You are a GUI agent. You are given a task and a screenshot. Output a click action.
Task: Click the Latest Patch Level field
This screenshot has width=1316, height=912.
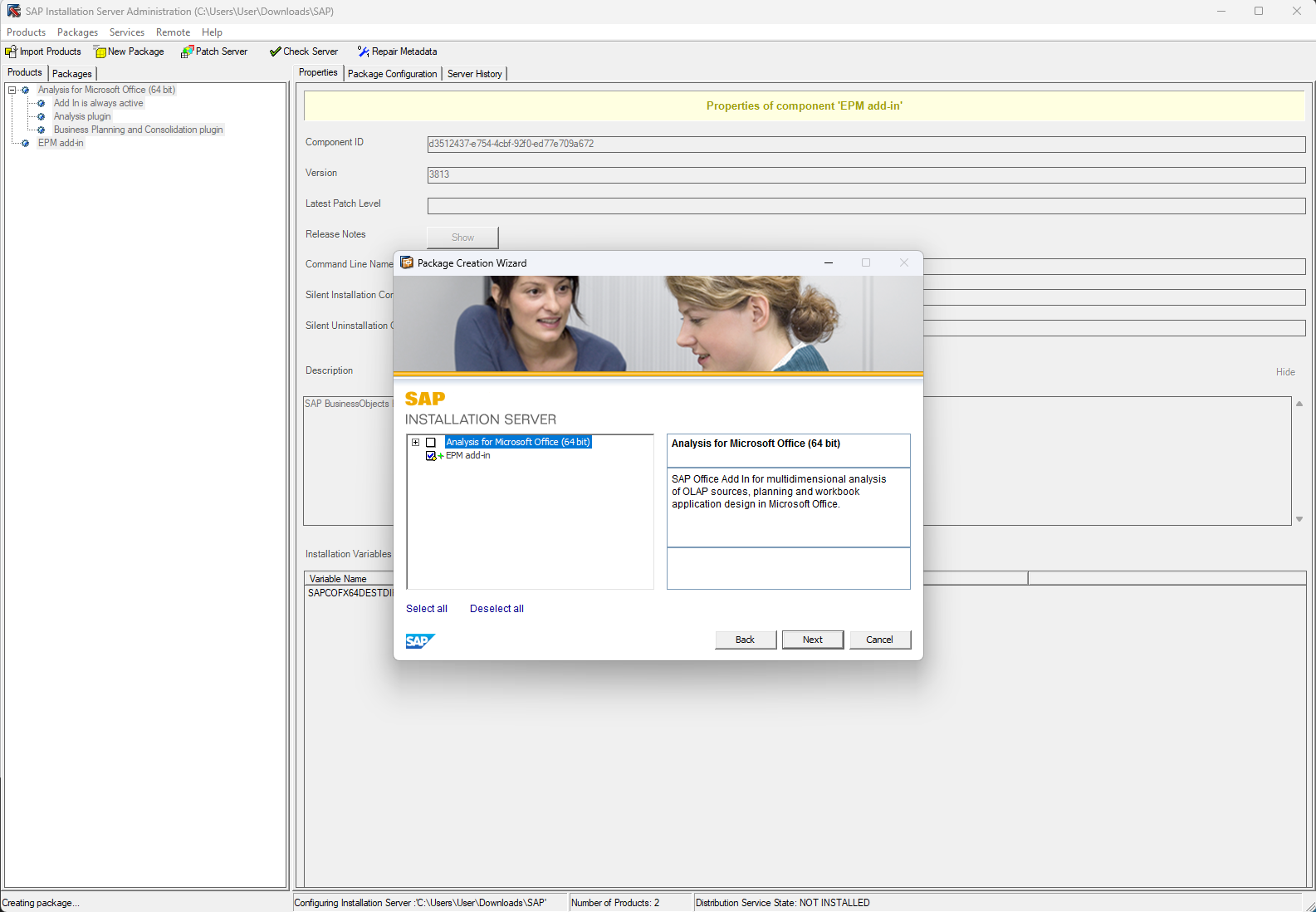[x=866, y=205]
